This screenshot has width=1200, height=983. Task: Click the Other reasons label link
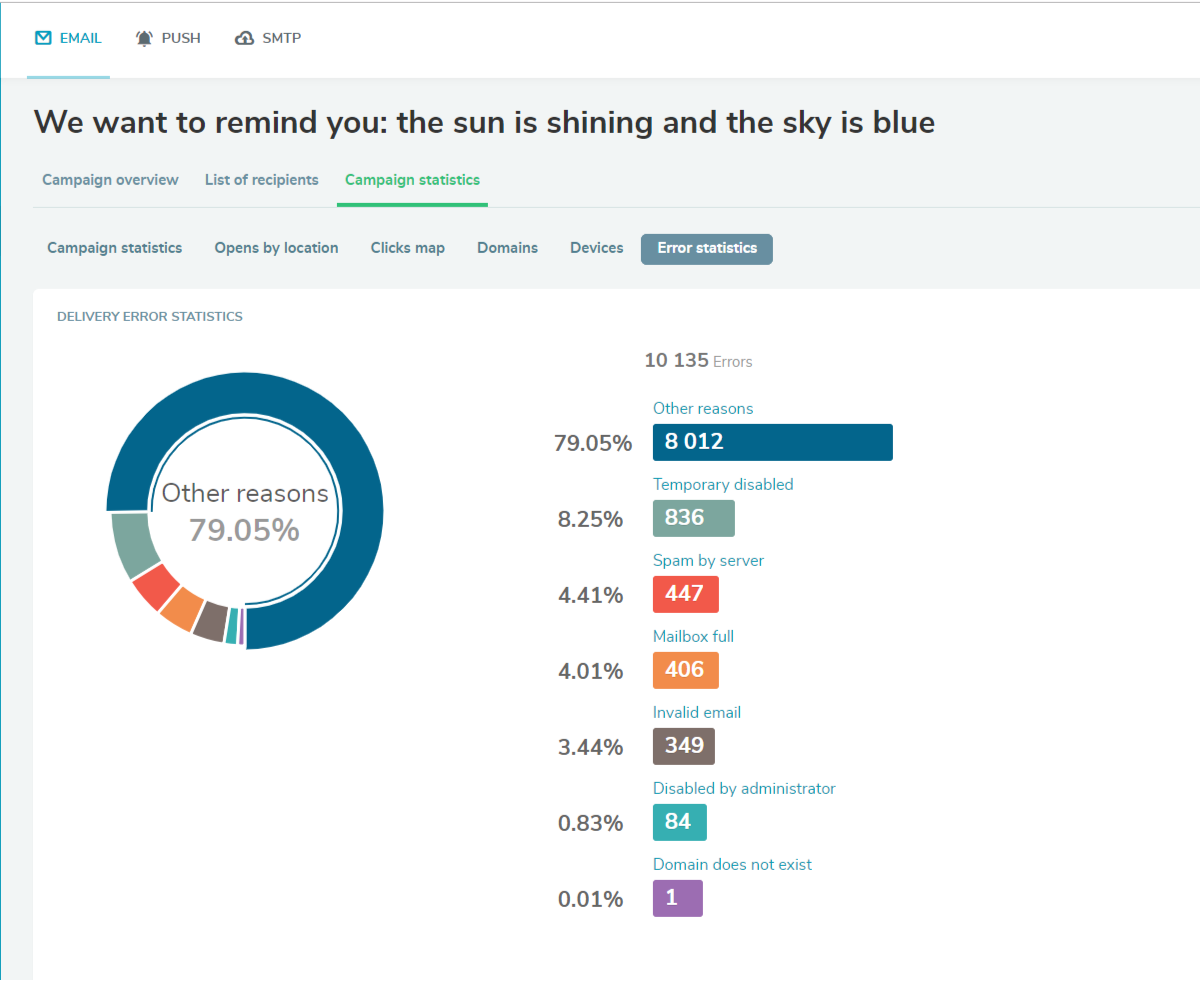(703, 408)
